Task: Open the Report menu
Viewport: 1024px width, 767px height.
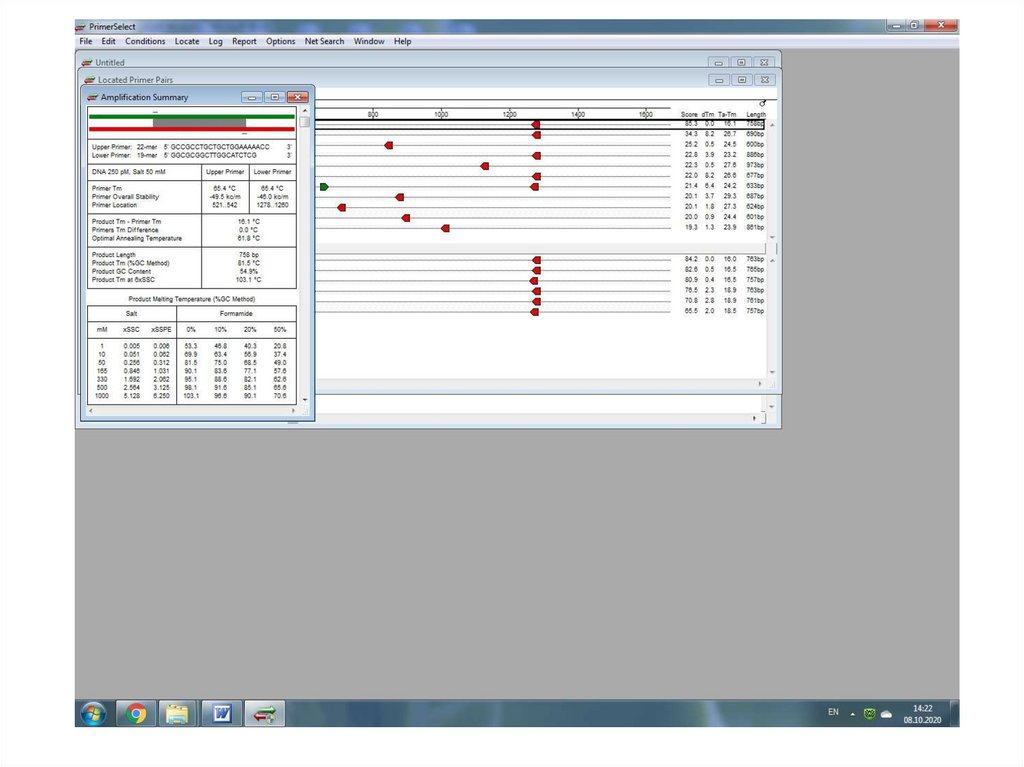Action: click(244, 41)
